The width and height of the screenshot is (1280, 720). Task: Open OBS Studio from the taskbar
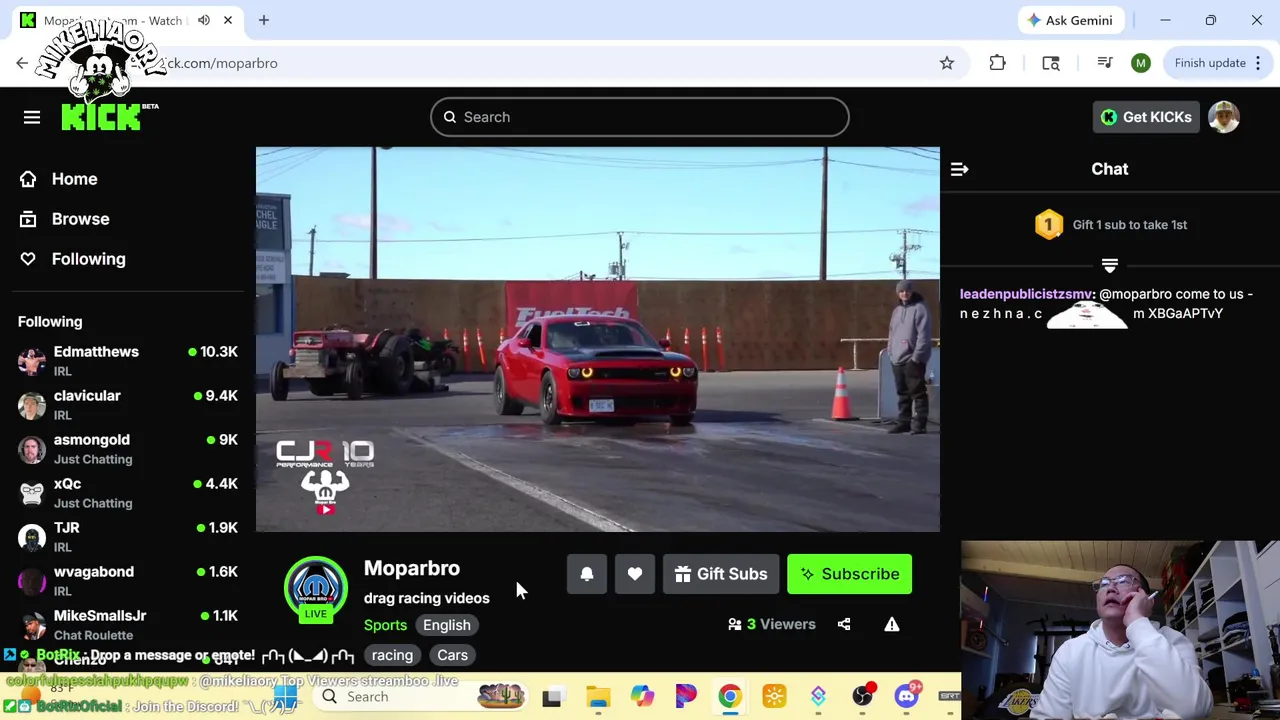point(863,697)
